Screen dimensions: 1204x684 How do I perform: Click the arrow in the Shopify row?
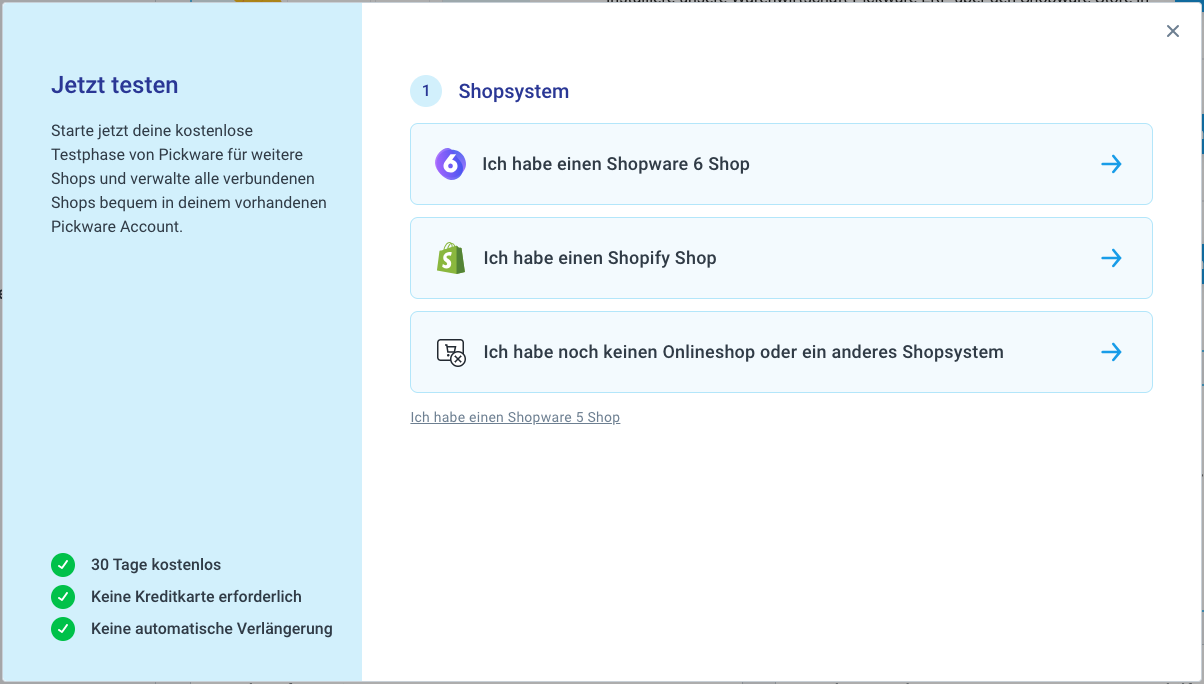tap(1111, 258)
